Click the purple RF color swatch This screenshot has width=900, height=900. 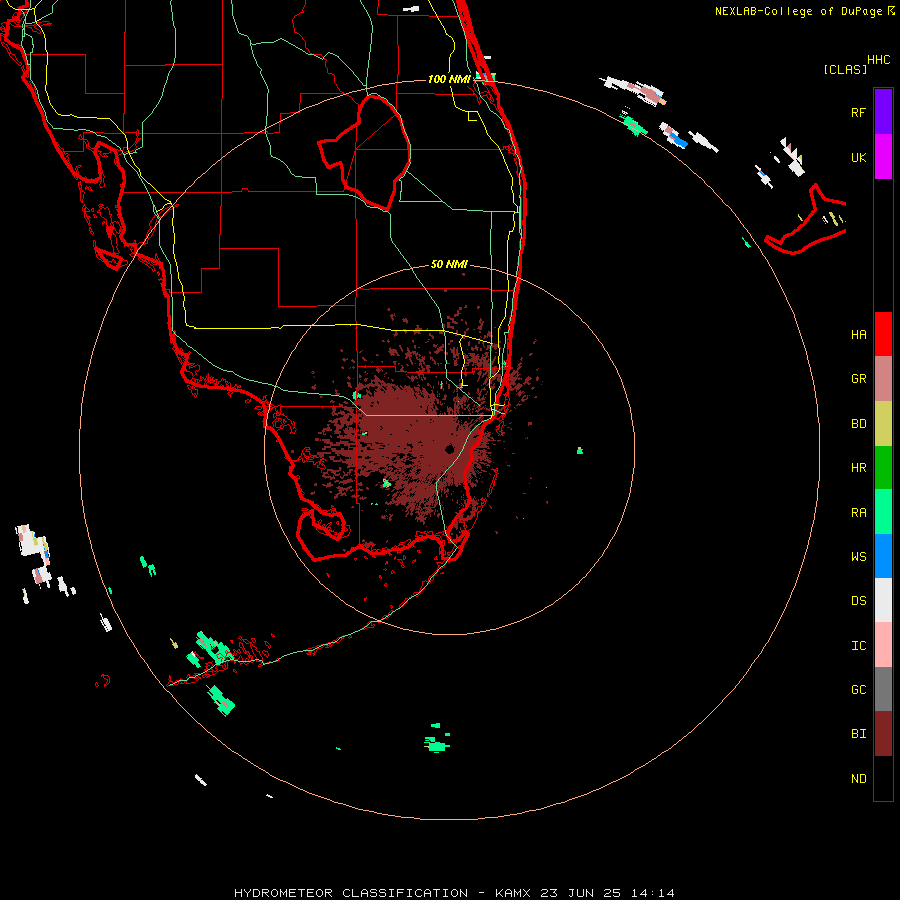point(883,112)
